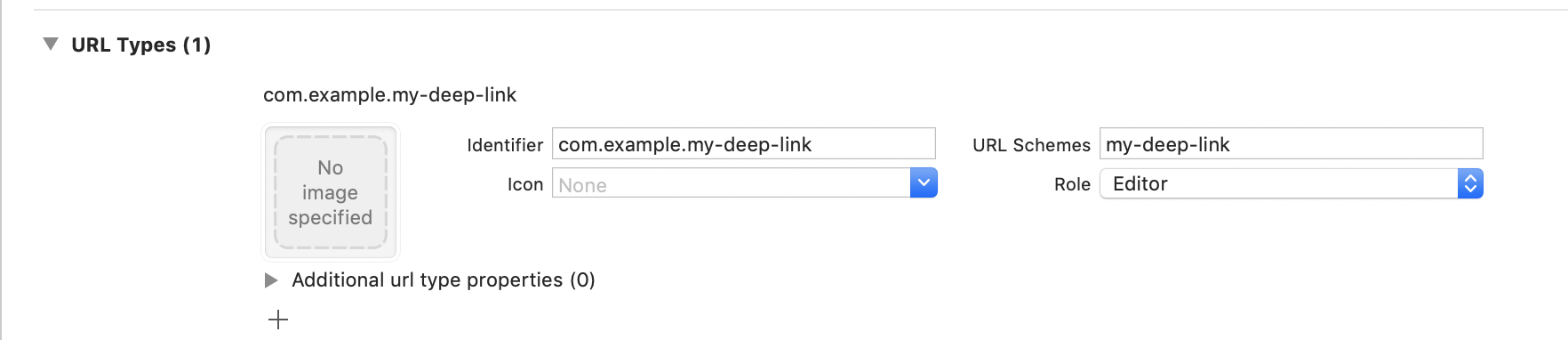Click my-deep-link text in URL Schemes

click(1168, 144)
